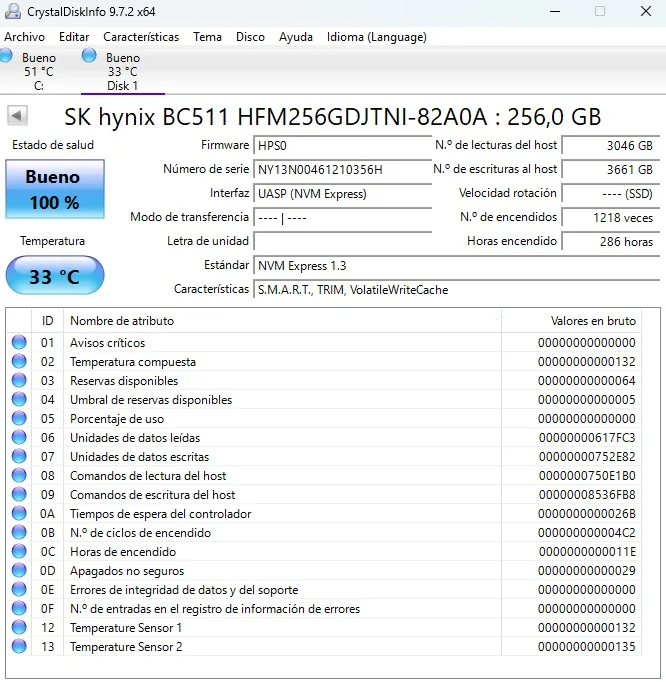Click the status orb for Unidades de datos escritas

point(19,457)
